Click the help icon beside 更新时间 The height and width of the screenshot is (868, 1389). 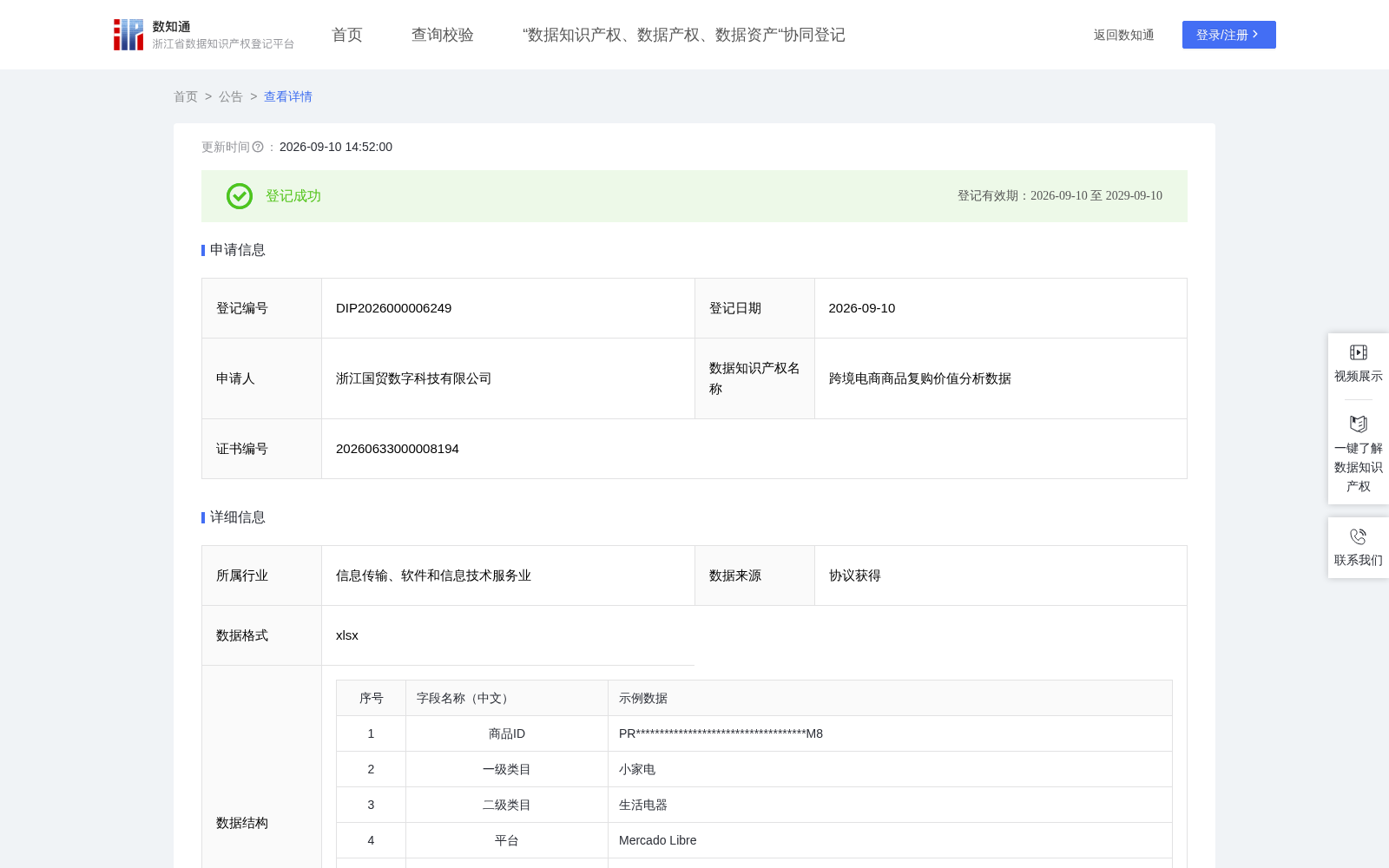258,147
